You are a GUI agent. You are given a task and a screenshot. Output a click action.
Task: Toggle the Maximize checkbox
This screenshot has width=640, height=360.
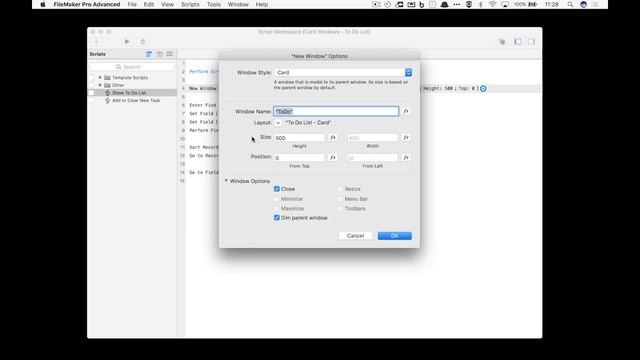(x=277, y=209)
